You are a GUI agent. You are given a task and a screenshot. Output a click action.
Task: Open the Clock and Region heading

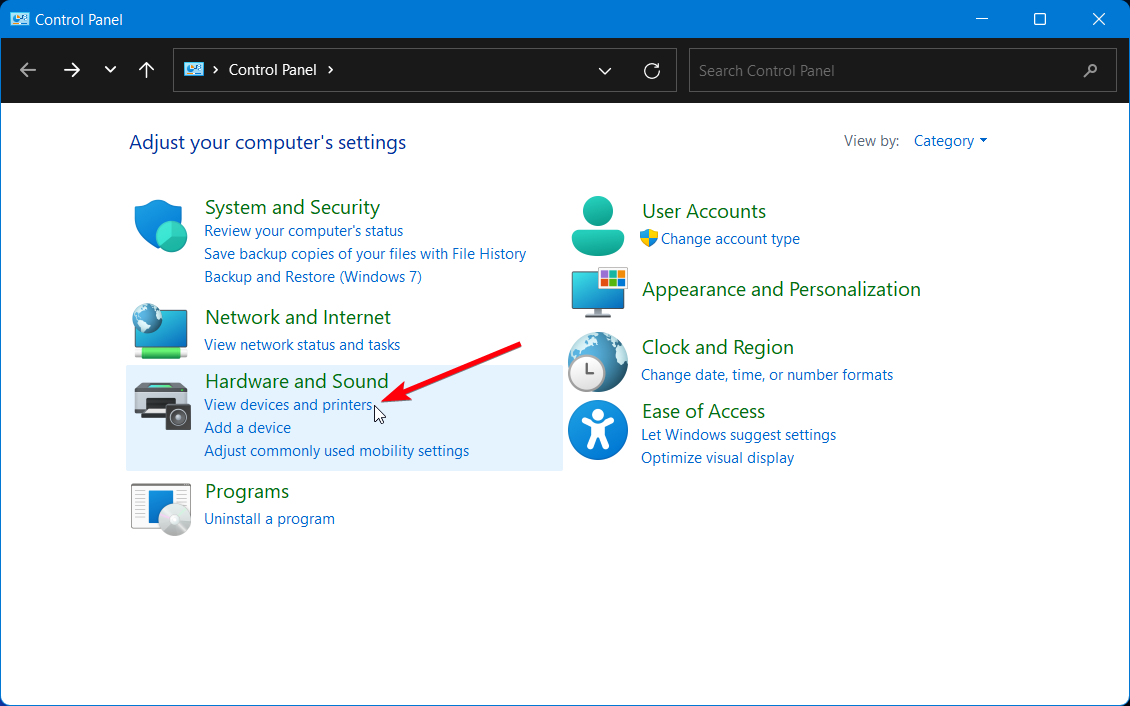[717, 348]
